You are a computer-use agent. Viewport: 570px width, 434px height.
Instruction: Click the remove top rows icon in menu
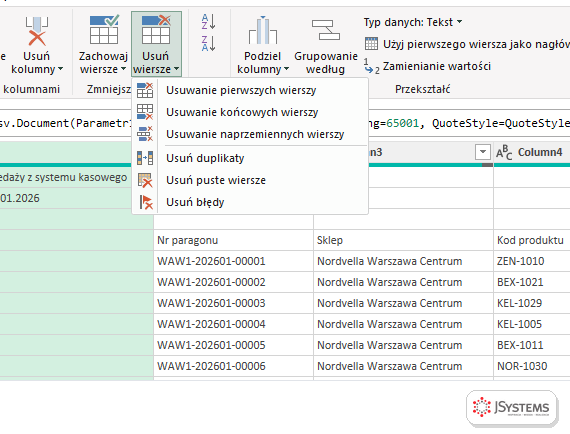145,90
